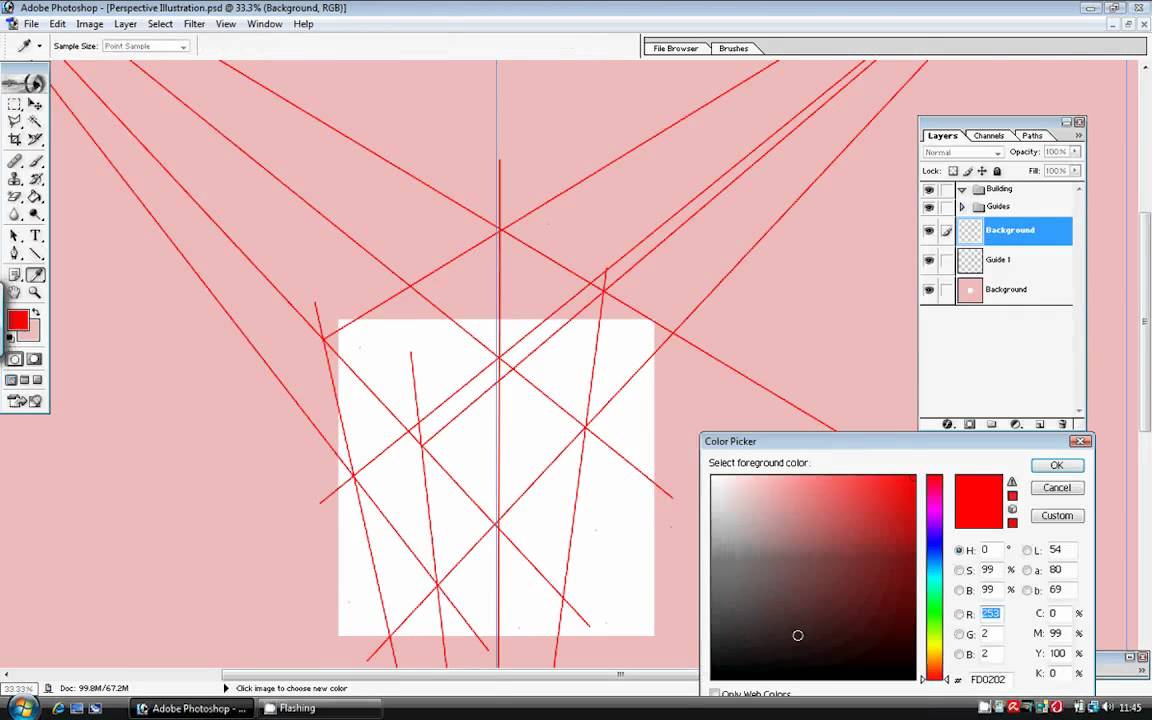The width and height of the screenshot is (1152, 720).
Task: Select the Type tool
Action: (x=35, y=236)
